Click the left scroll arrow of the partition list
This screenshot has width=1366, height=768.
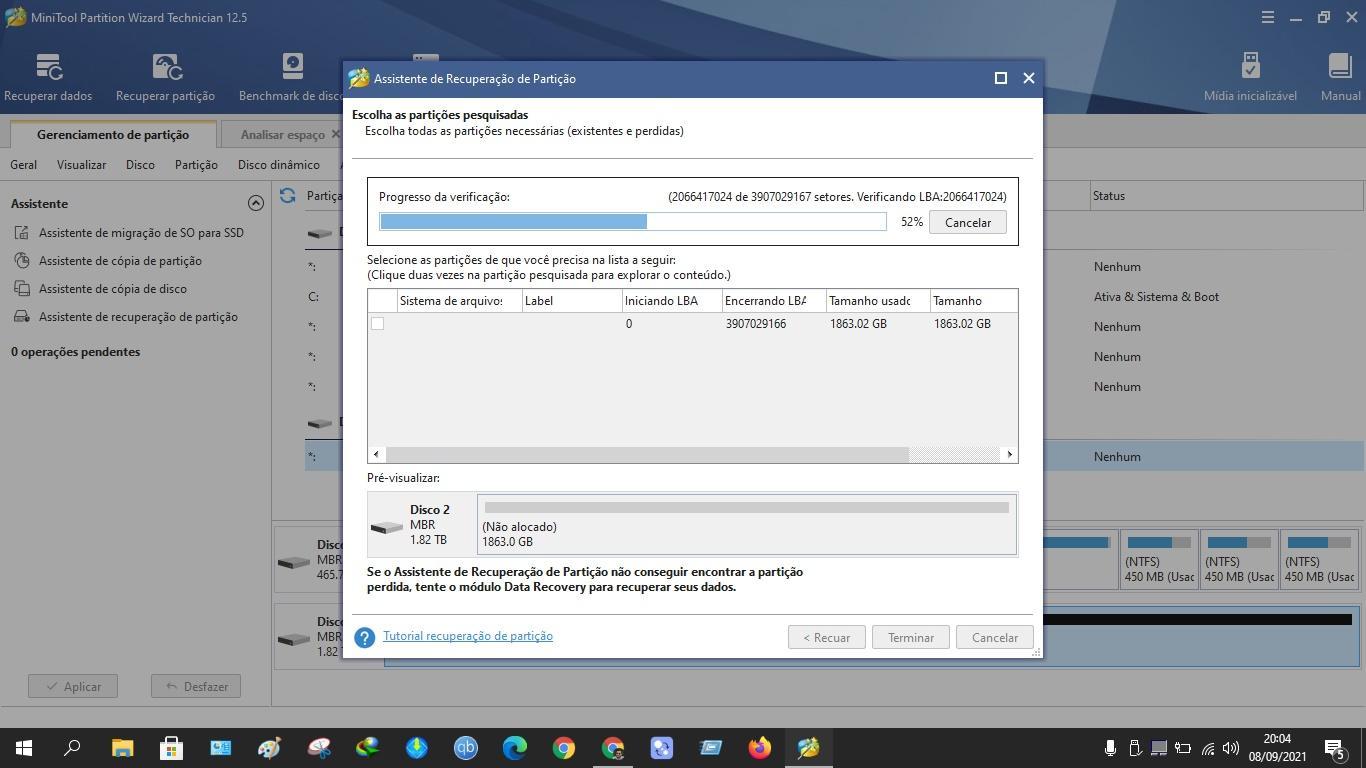pos(377,454)
